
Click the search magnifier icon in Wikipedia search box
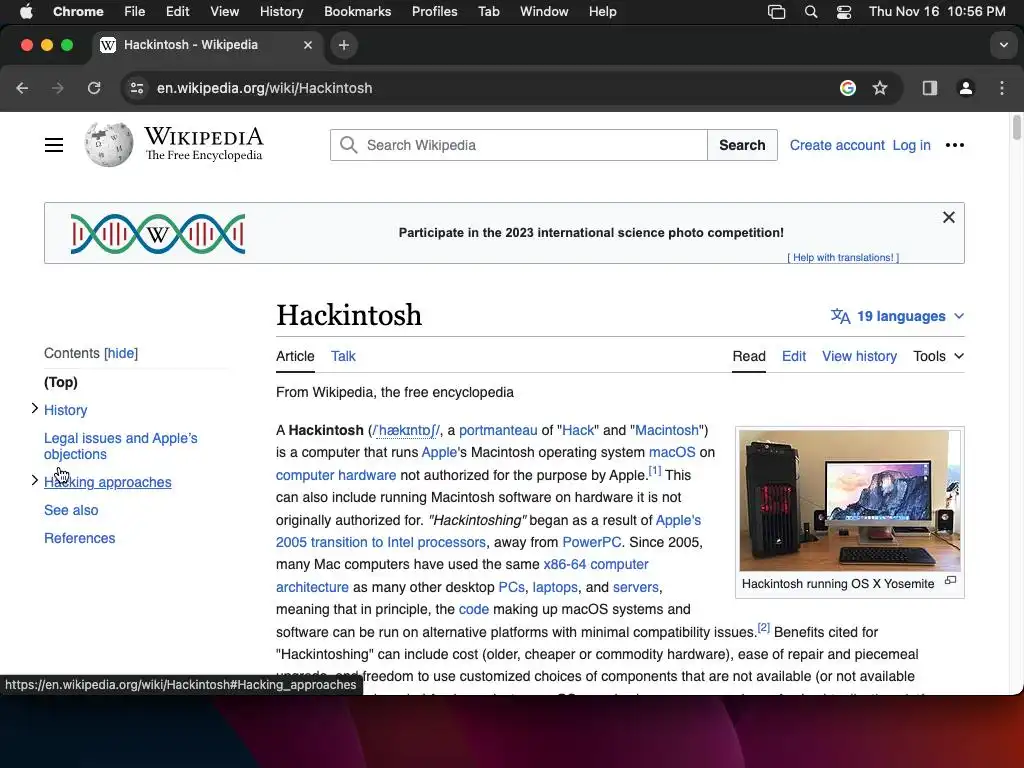coord(349,145)
